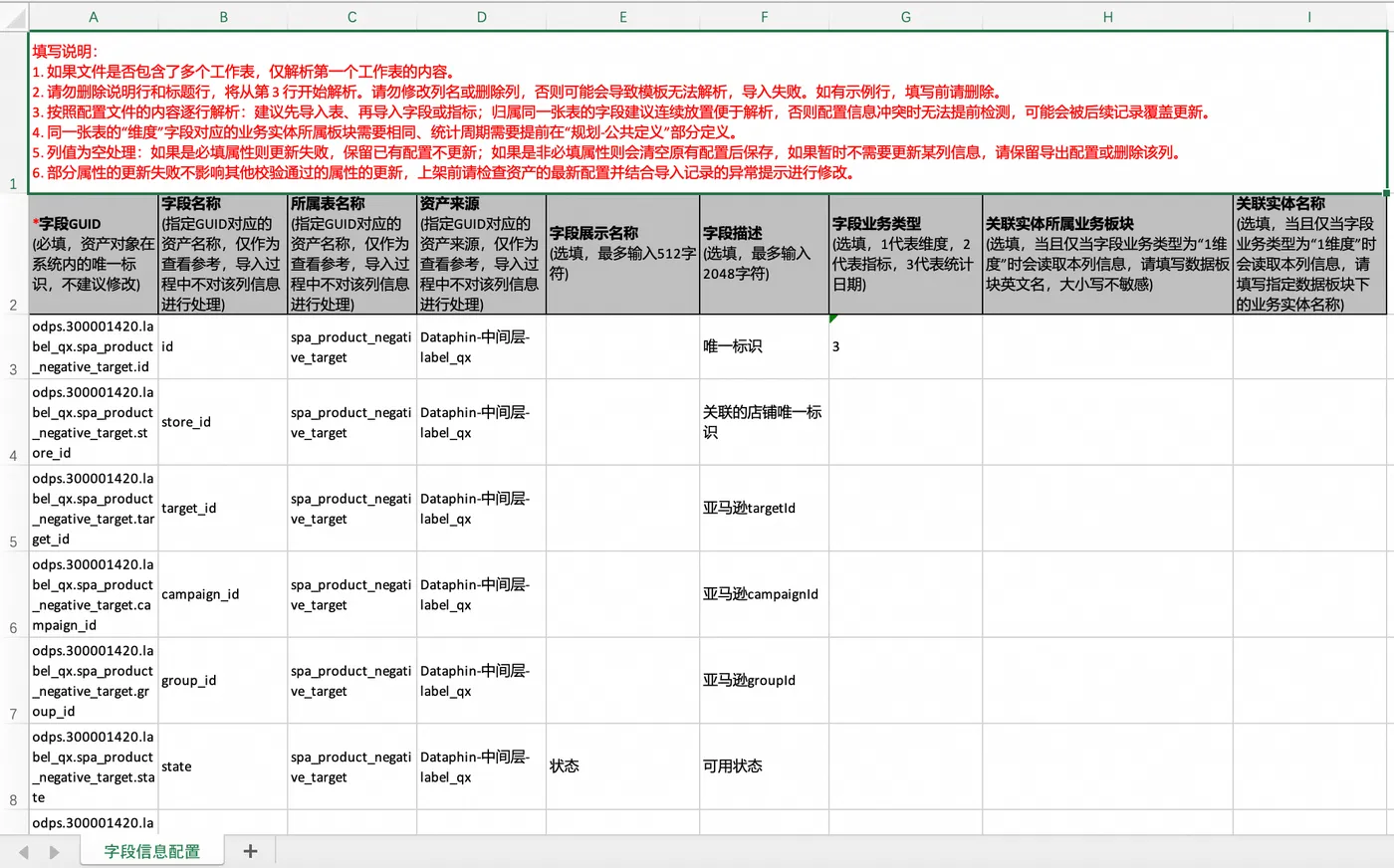Select the 唯一标识 description cell
Image resolution: width=1394 pixels, height=868 pixels.
click(765, 346)
